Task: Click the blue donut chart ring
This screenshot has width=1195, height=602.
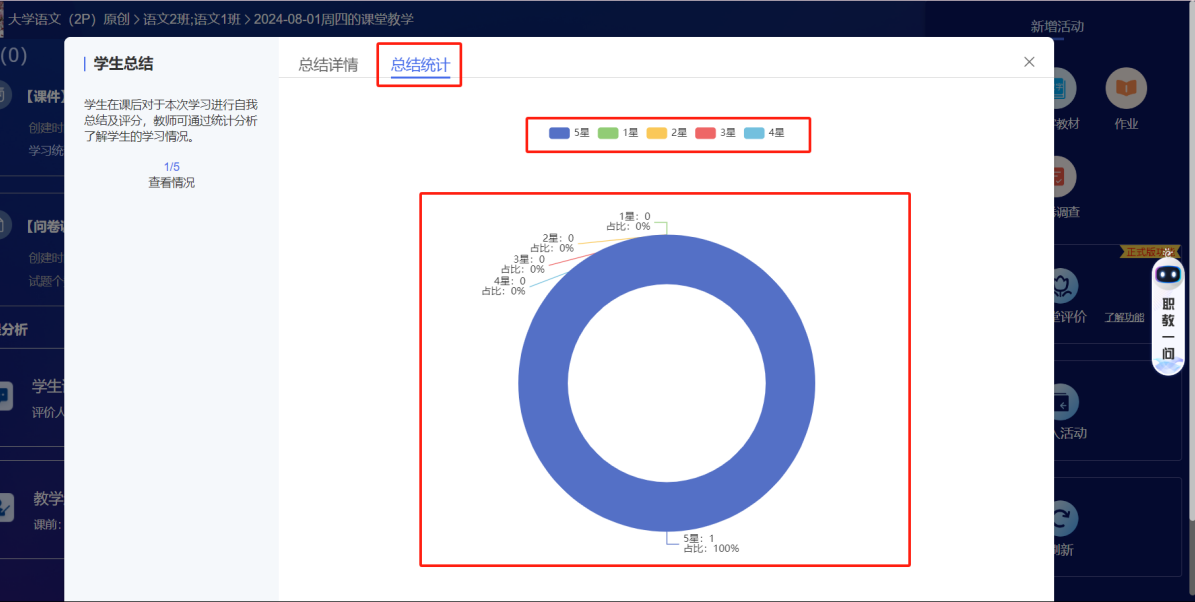Action: (x=540, y=386)
